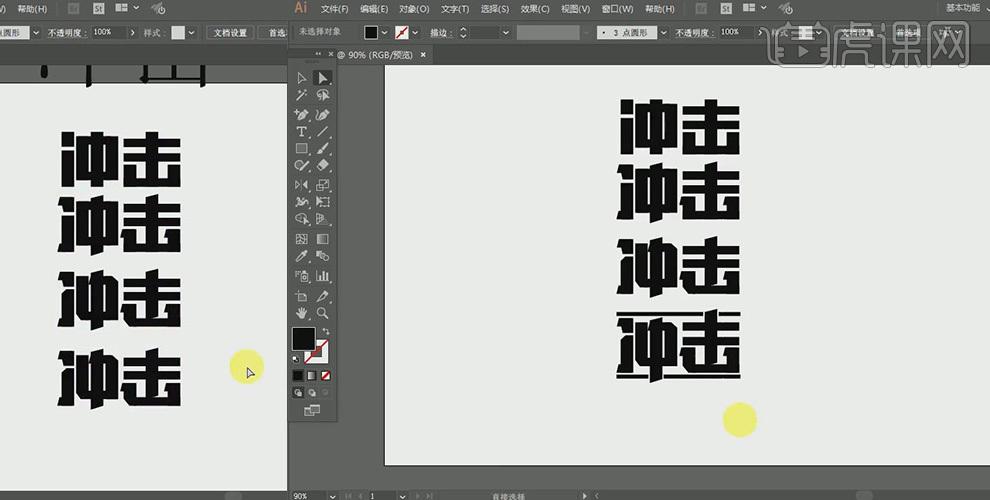Select the Direct Selection tool (white arrow)
The height and width of the screenshot is (500, 990).
click(323, 78)
